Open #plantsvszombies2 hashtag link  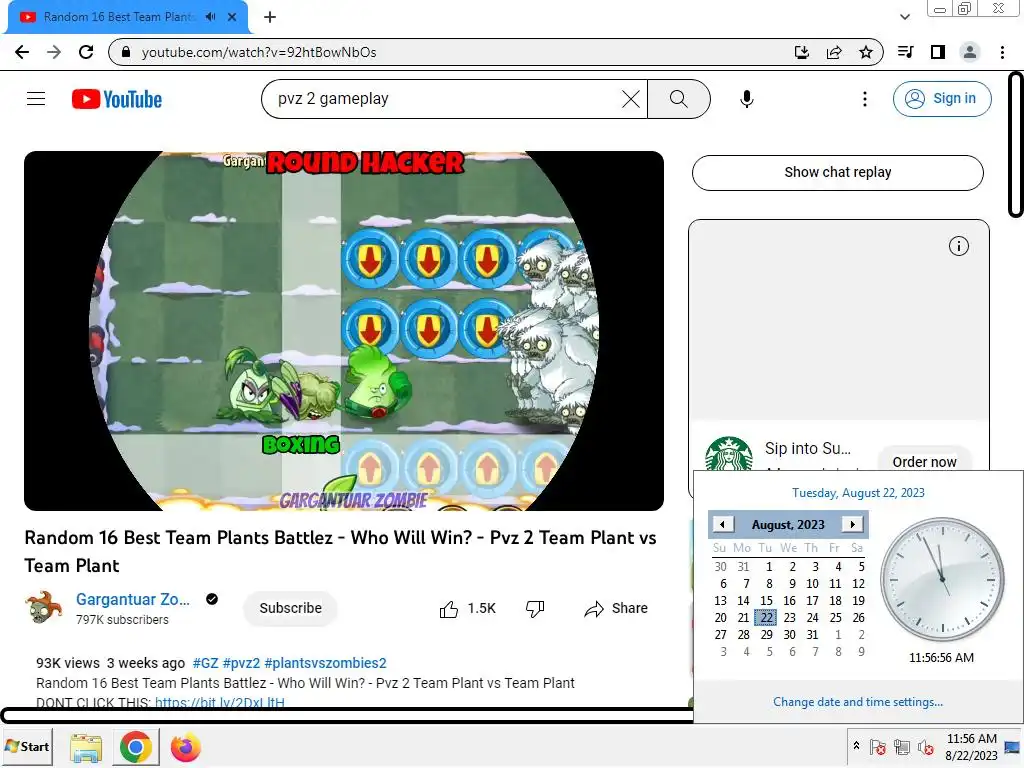[x=325, y=663]
